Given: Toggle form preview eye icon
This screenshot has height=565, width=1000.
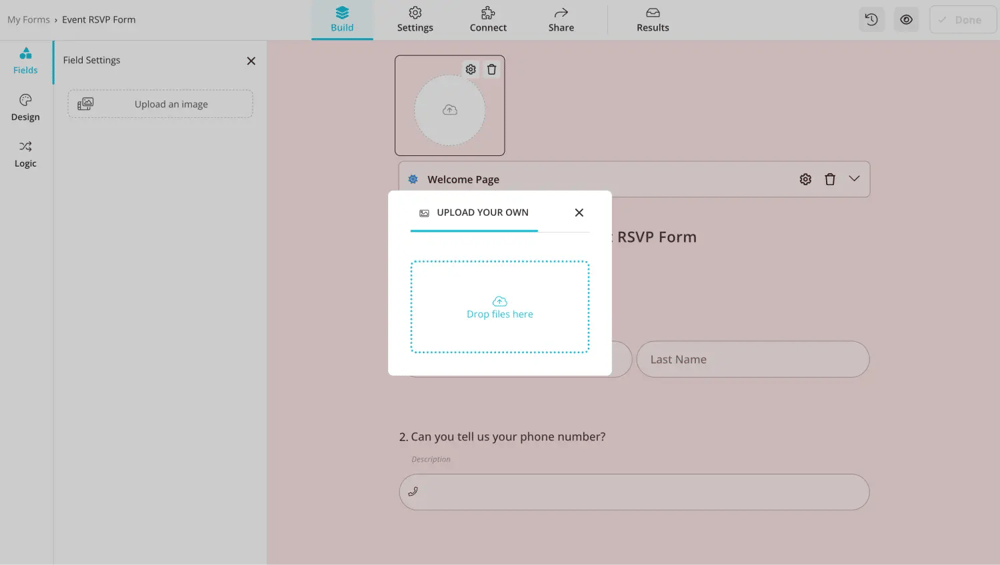Looking at the screenshot, I should click(906, 20).
